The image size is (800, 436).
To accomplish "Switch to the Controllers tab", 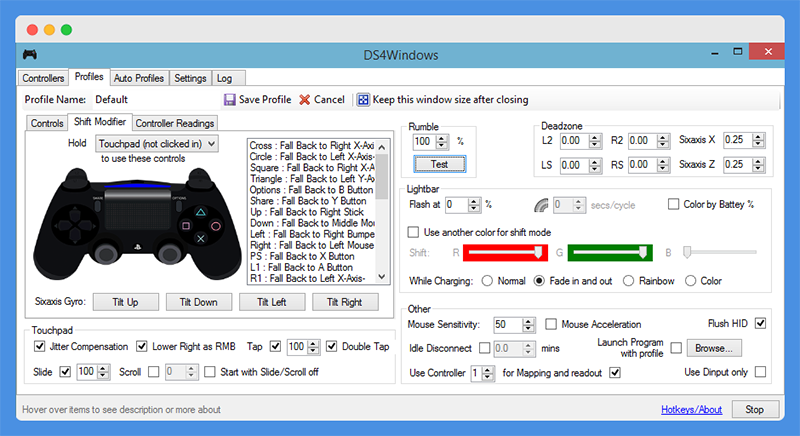I will (x=43, y=78).
